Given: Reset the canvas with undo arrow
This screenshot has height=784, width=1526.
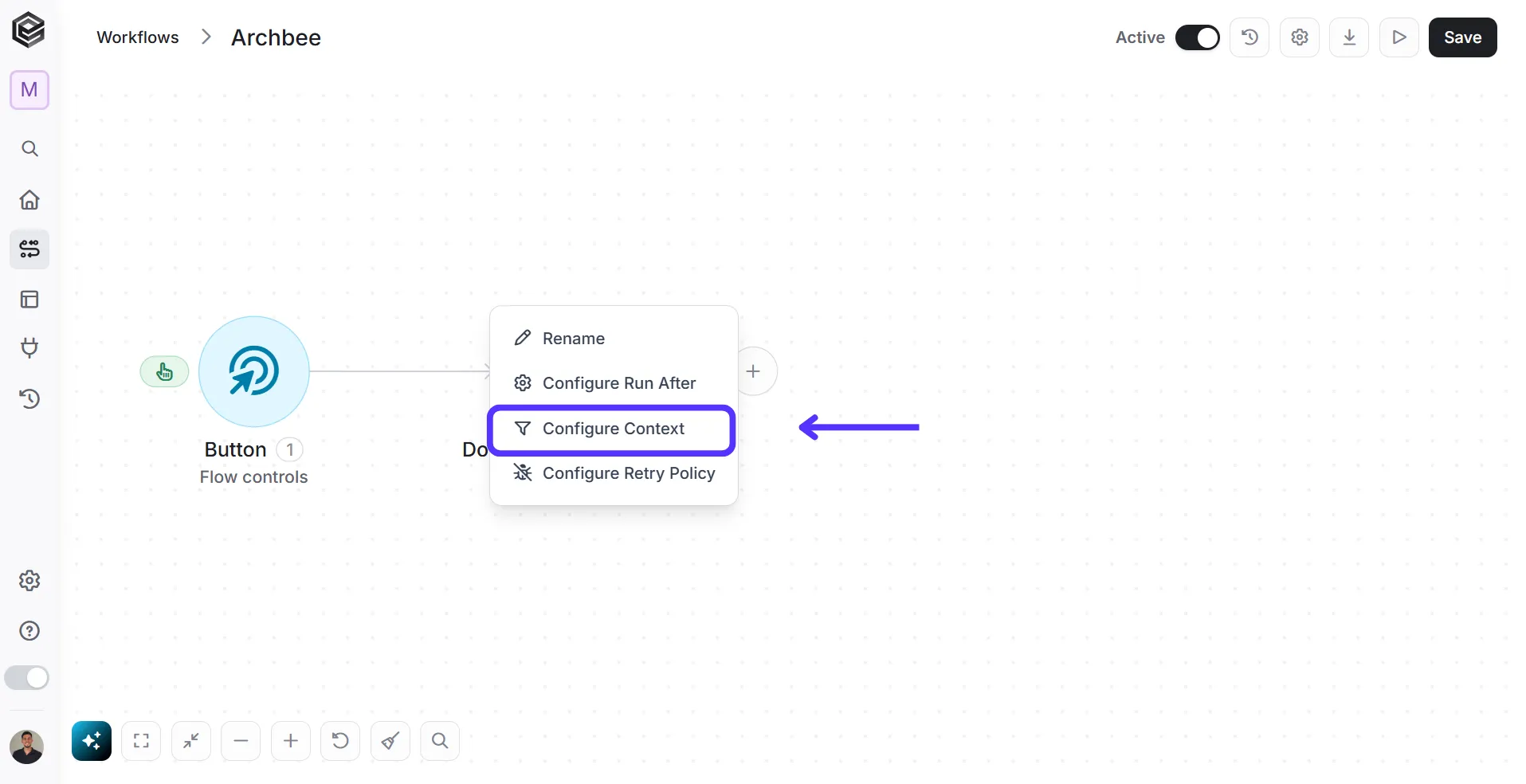Looking at the screenshot, I should 340,741.
